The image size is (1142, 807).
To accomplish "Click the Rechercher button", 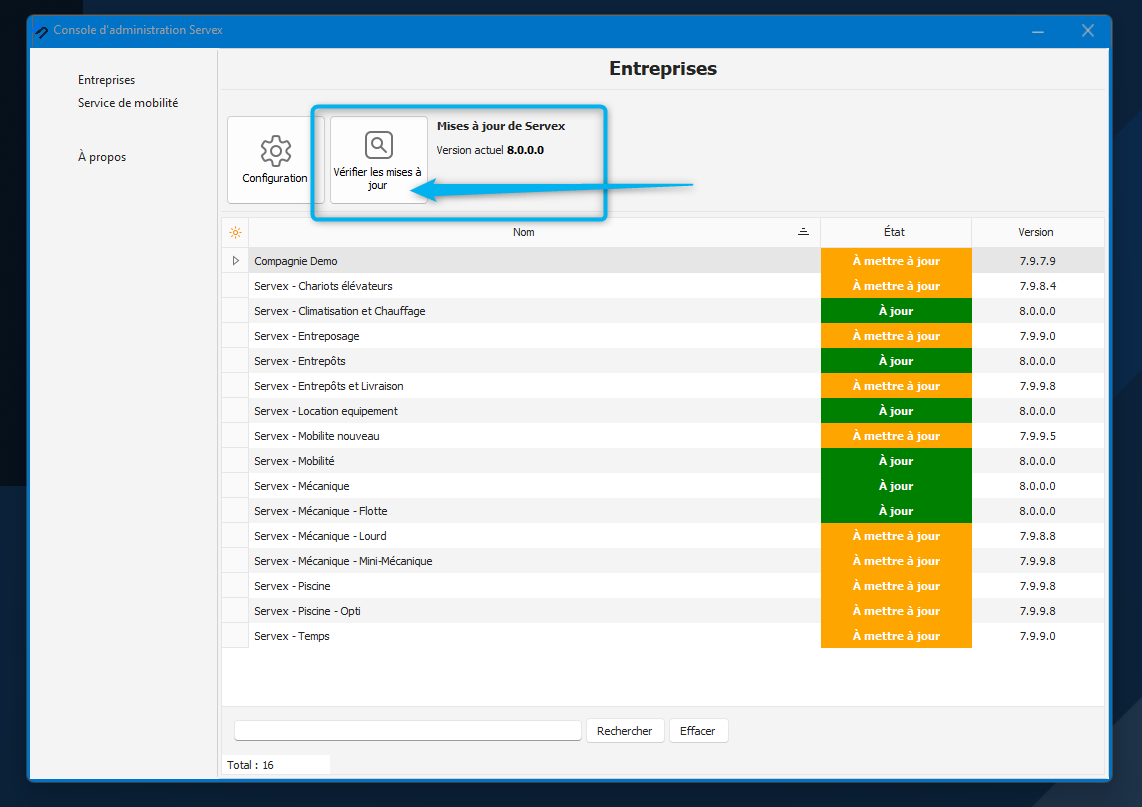I will [x=624, y=731].
